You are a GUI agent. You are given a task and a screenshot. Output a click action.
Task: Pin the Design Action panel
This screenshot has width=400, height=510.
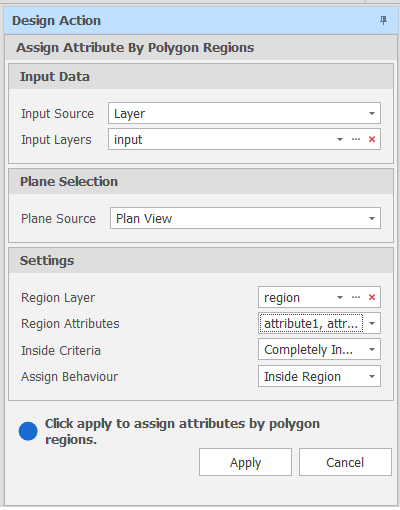(383, 20)
